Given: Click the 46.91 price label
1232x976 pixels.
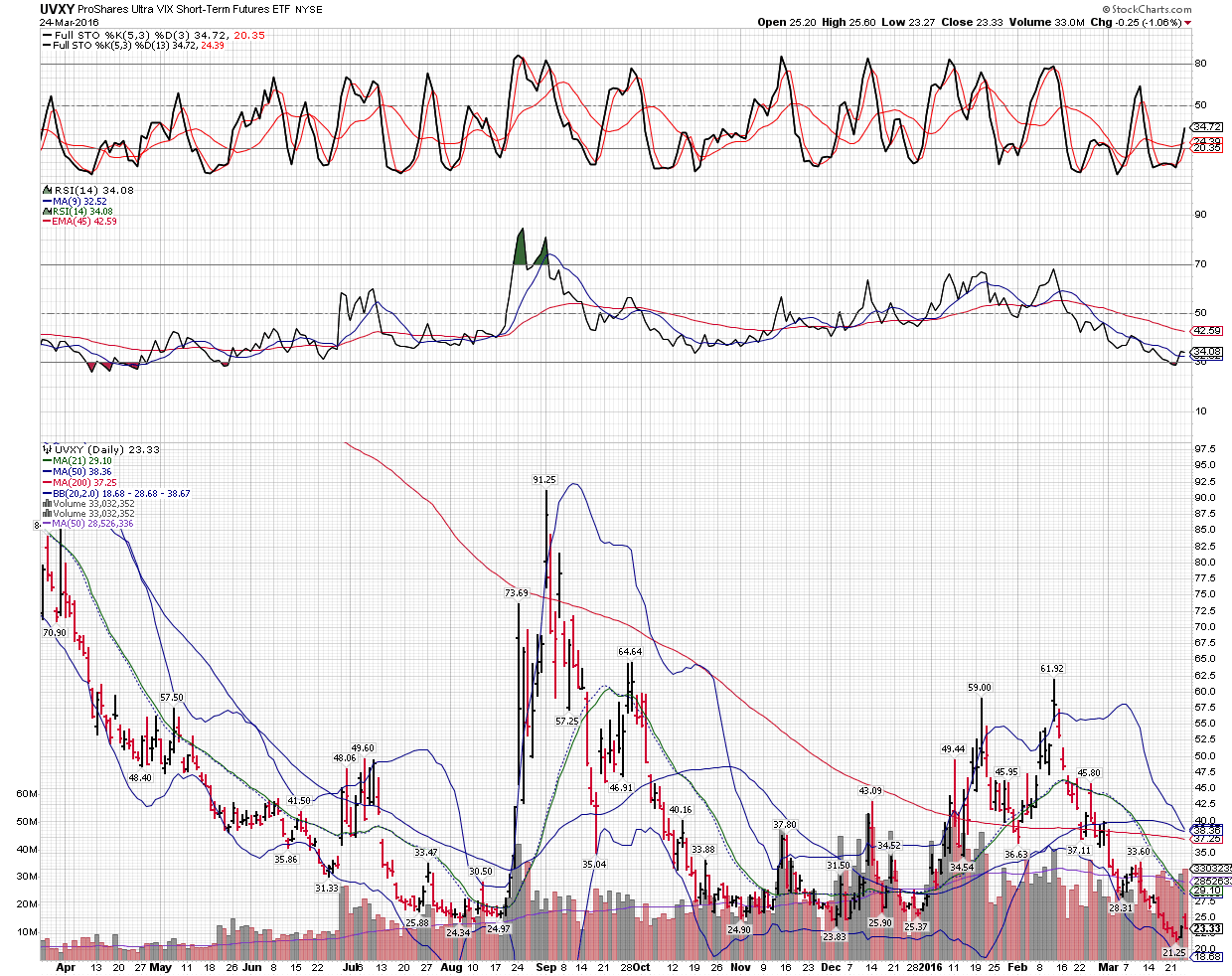Looking at the screenshot, I should click(x=621, y=788).
